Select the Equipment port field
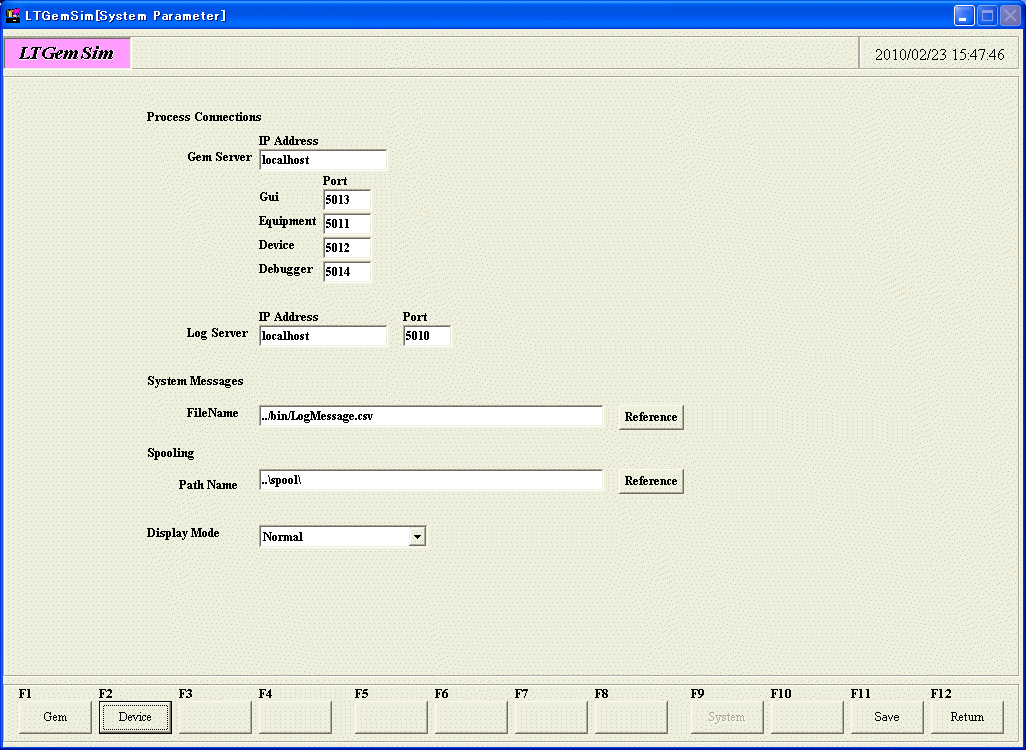The width and height of the screenshot is (1026, 750). coord(346,224)
